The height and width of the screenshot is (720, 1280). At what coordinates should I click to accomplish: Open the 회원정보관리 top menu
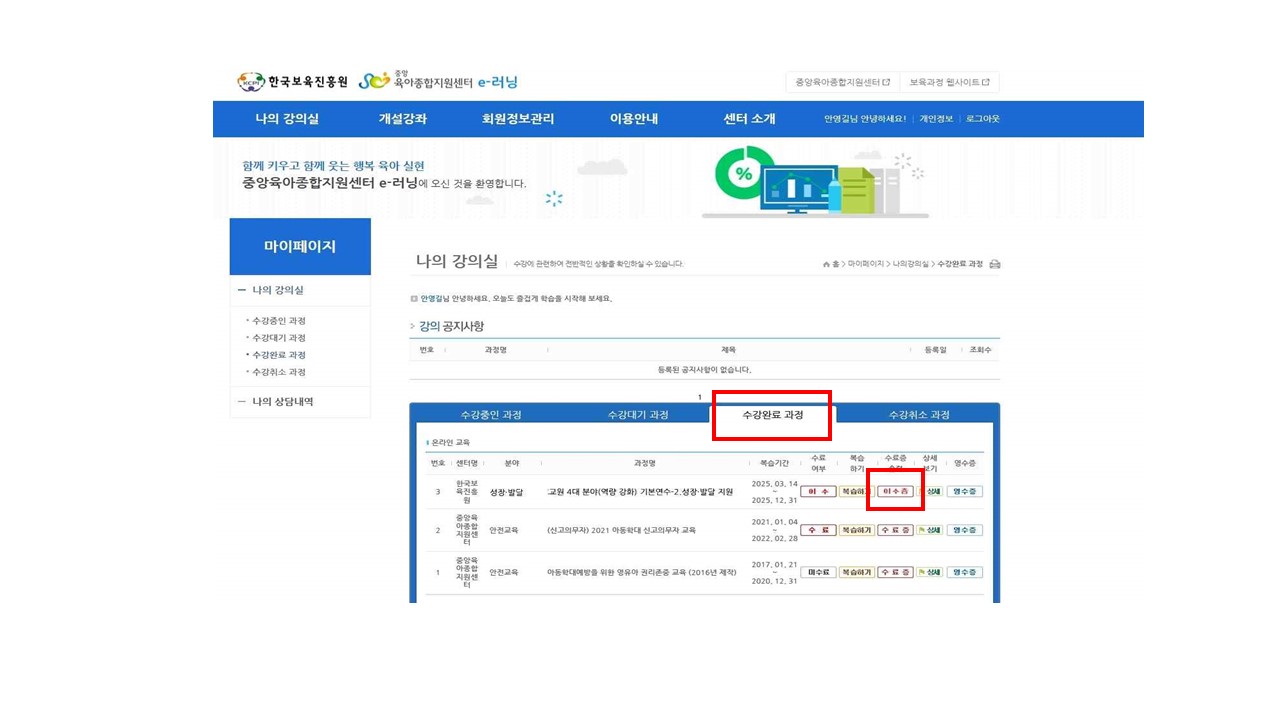tap(517, 119)
